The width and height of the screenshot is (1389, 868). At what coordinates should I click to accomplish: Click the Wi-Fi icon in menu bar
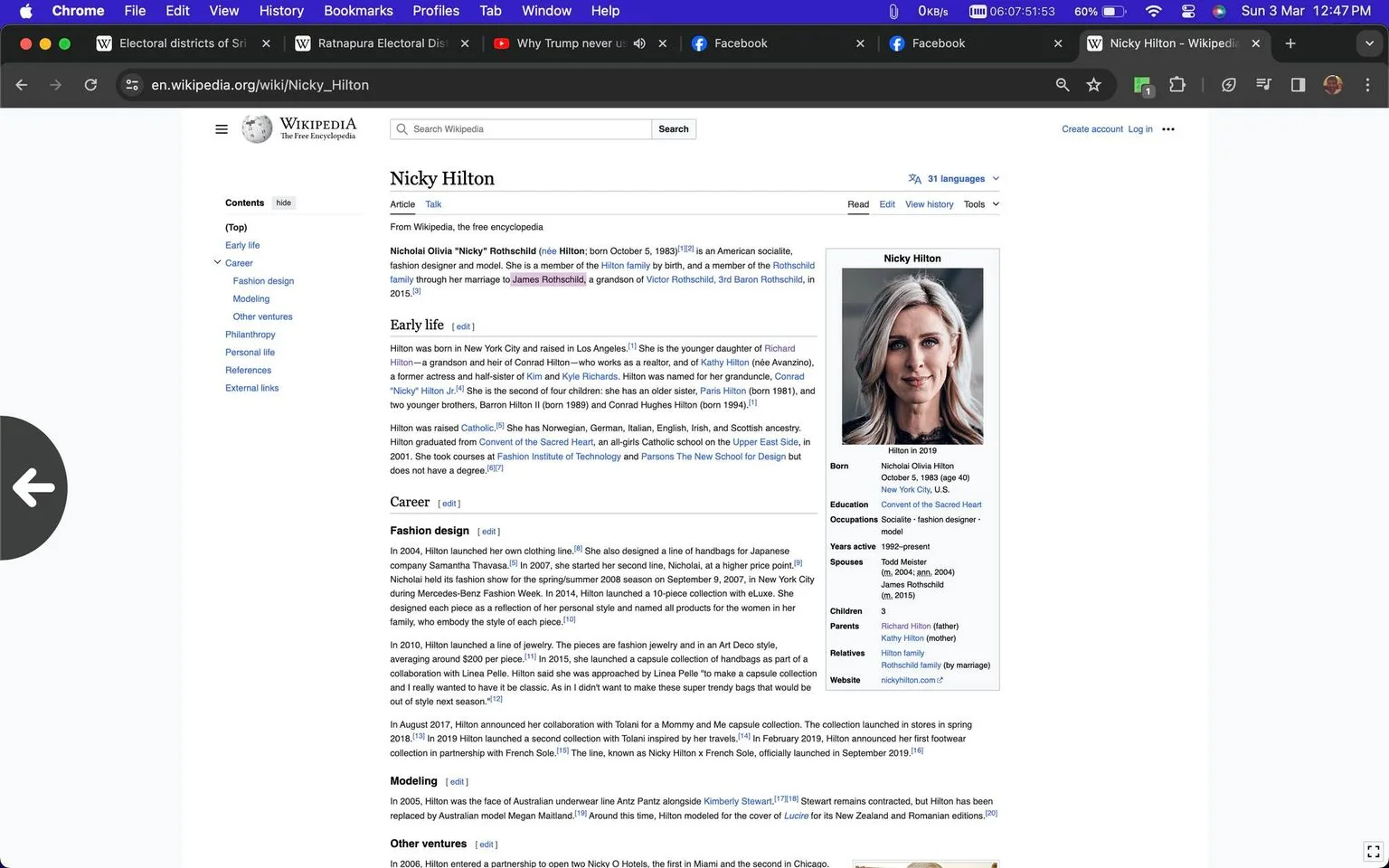1153,11
